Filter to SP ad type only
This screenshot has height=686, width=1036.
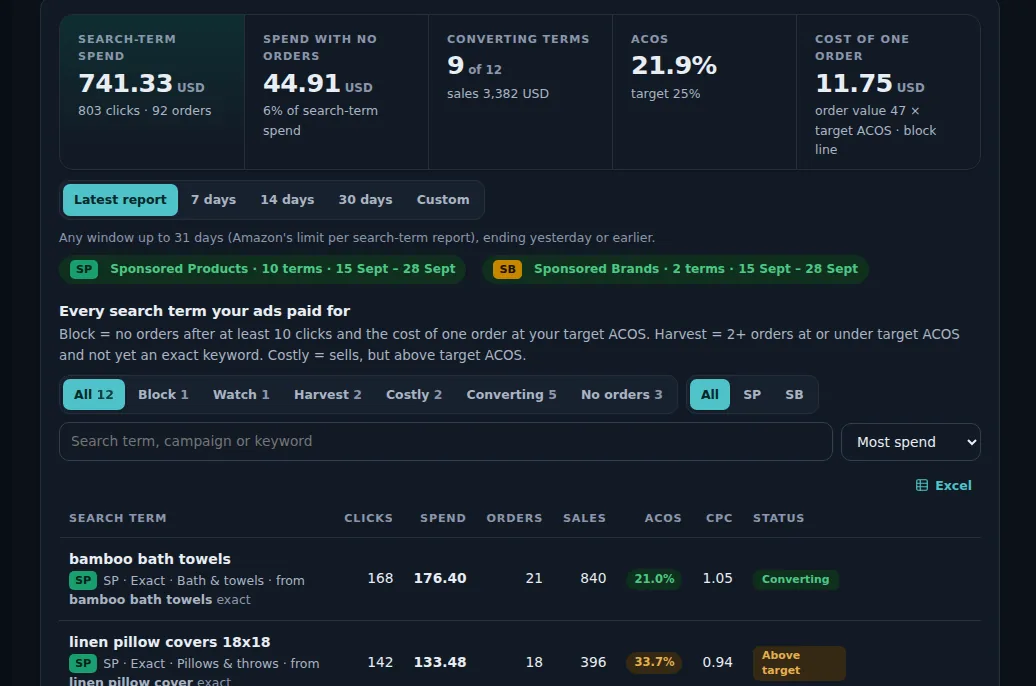tap(752, 395)
